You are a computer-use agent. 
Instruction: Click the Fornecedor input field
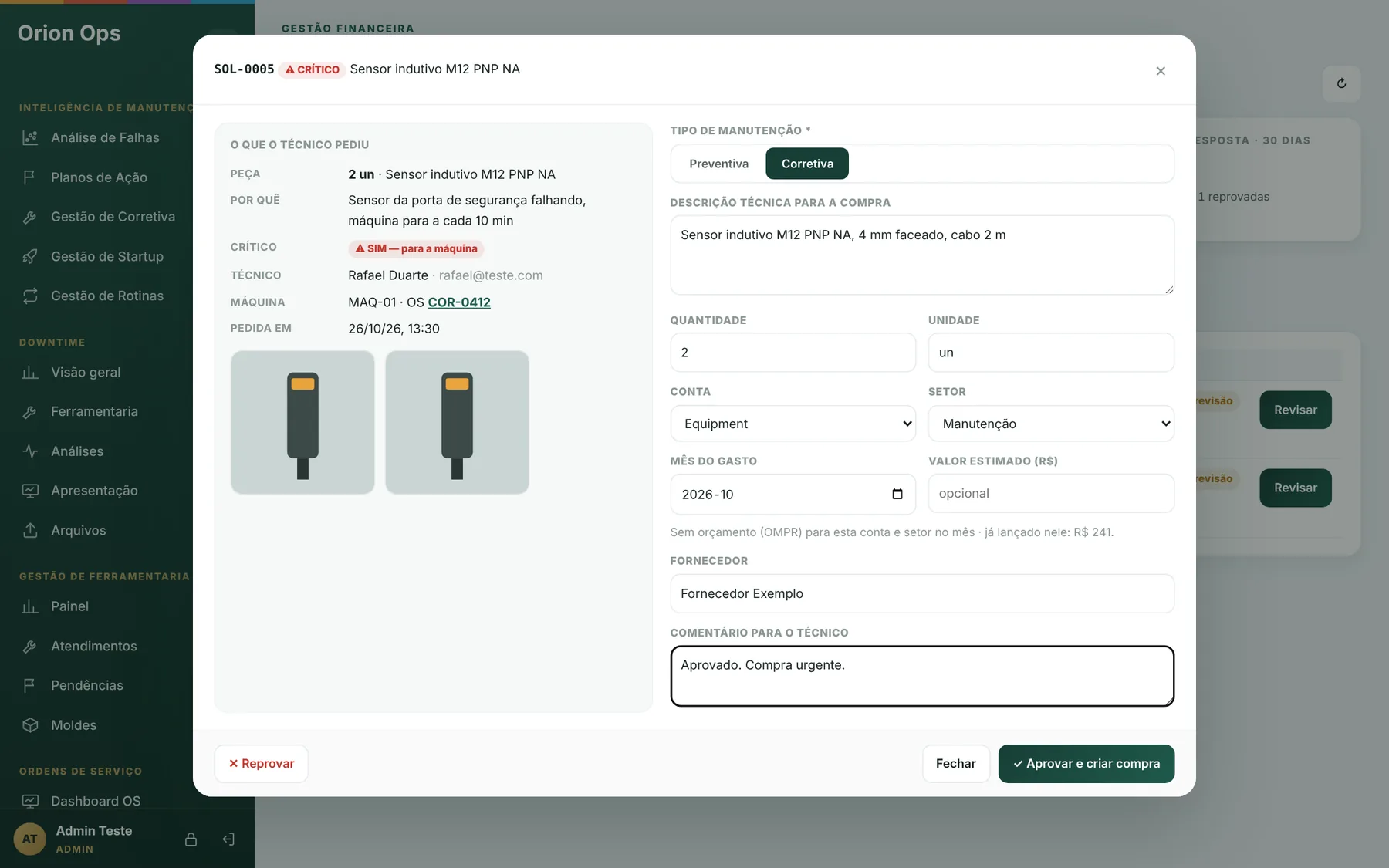(922, 593)
